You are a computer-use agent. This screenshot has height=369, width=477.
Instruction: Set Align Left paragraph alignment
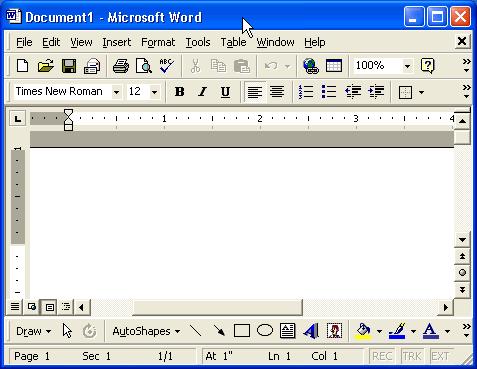[255, 92]
